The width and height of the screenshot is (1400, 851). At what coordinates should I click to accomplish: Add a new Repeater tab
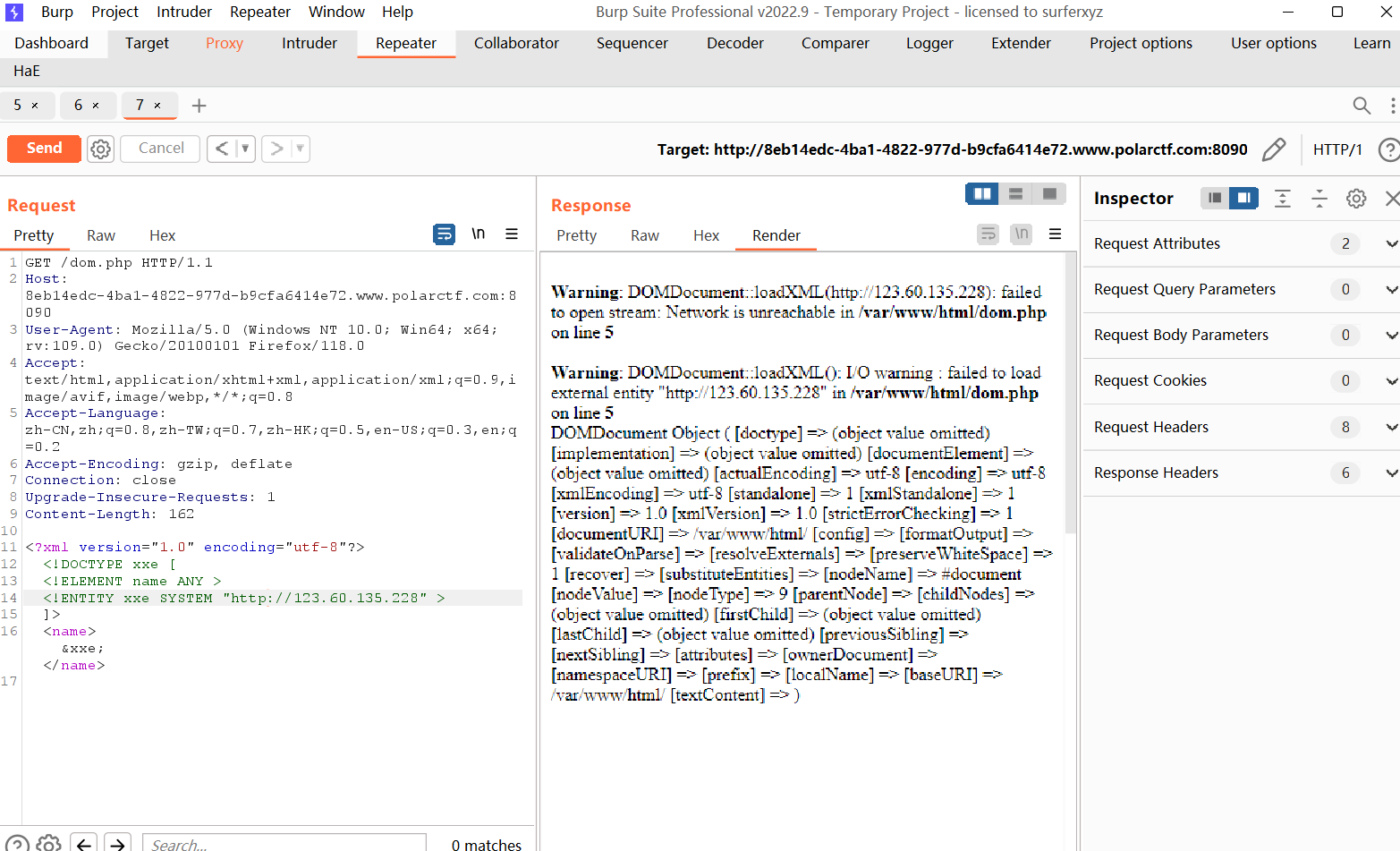click(199, 106)
